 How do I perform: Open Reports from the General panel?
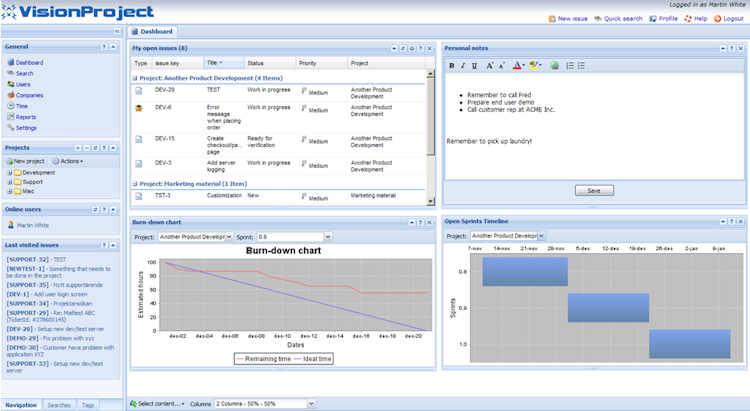click(x=25, y=117)
